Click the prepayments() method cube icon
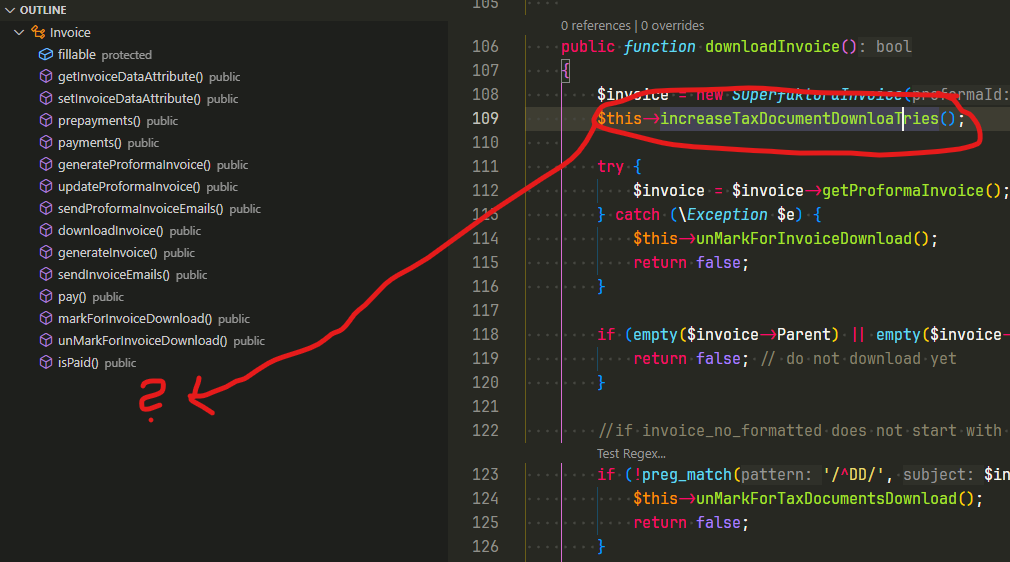 [46, 121]
